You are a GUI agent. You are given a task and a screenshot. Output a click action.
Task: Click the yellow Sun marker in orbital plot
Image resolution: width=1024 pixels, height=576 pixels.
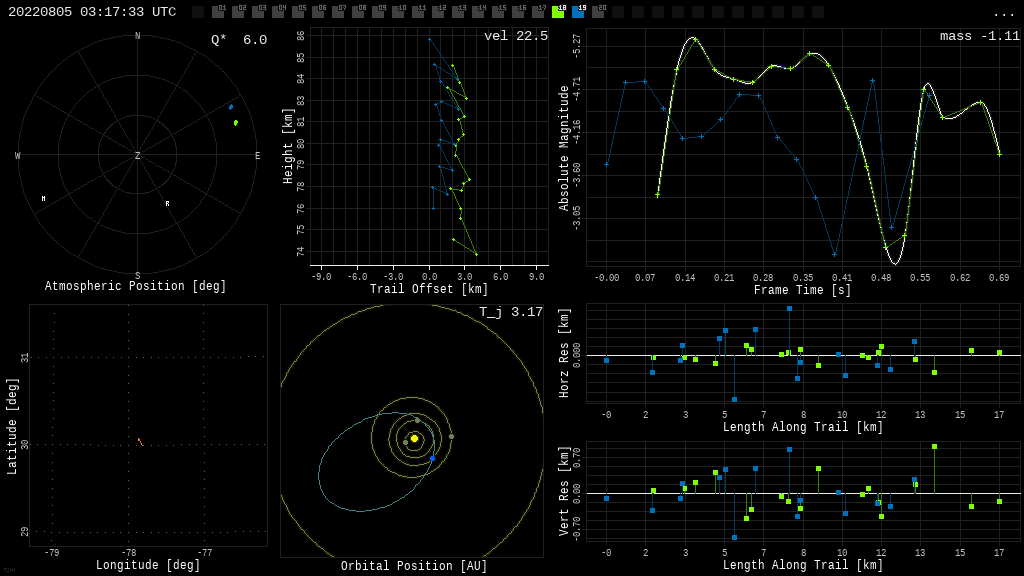point(414,438)
